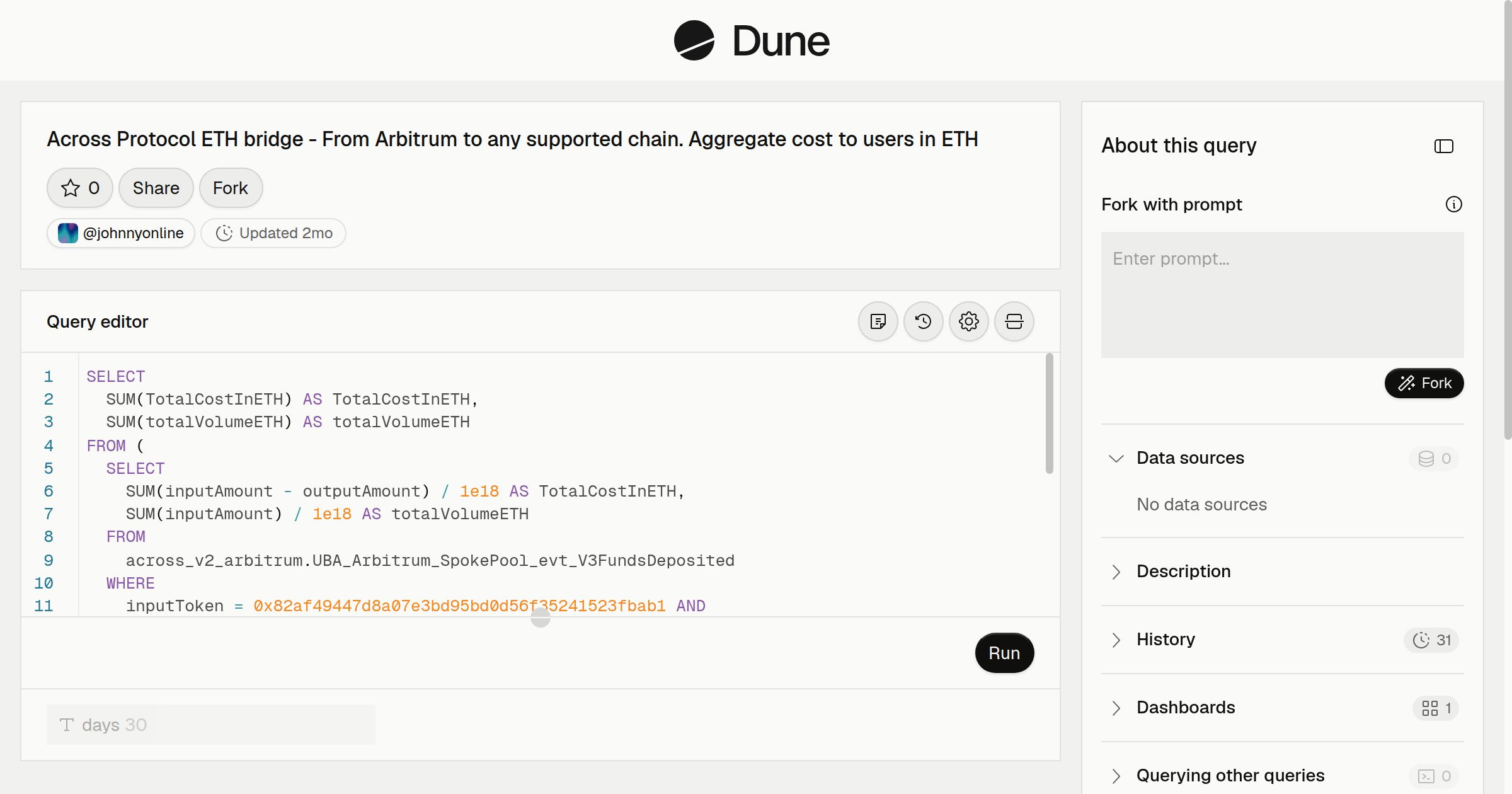Click the @johnnyonline avatar icon

point(68,233)
